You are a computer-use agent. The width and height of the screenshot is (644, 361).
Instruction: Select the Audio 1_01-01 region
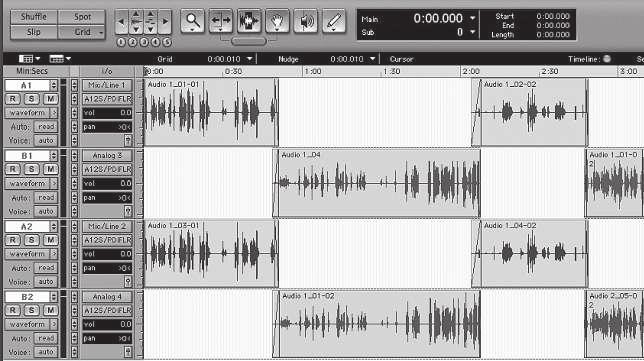click(x=211, y=112)
